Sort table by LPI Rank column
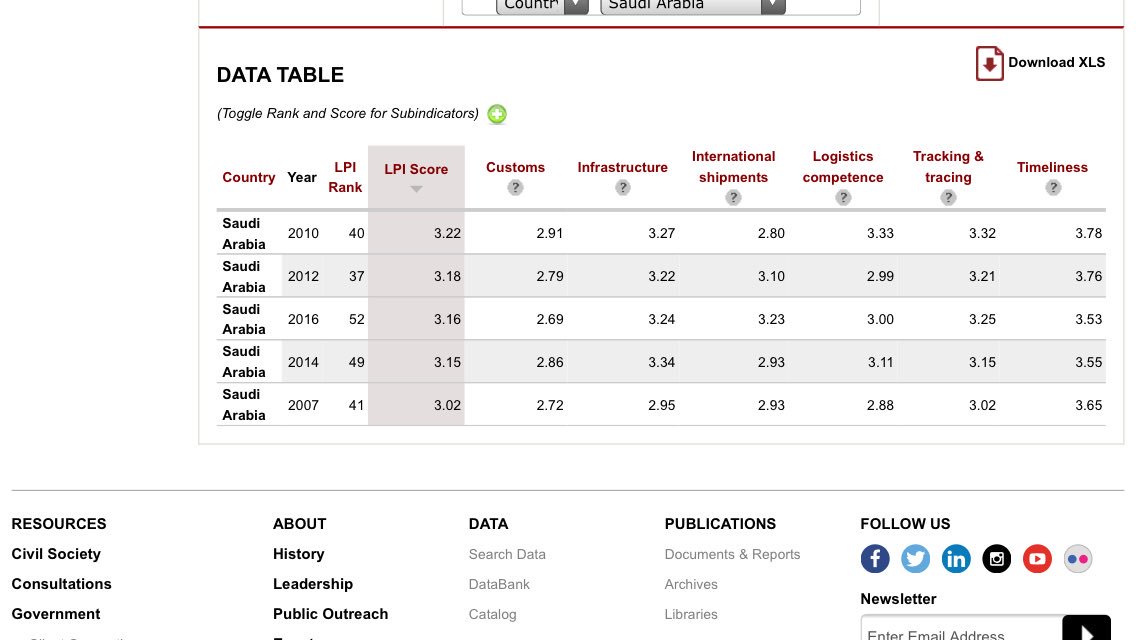Viewport: 1136px width, 640px height. pos(345,178)
